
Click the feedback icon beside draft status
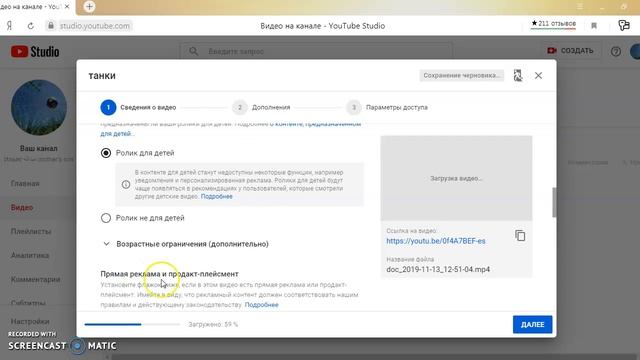coord(518,76)
